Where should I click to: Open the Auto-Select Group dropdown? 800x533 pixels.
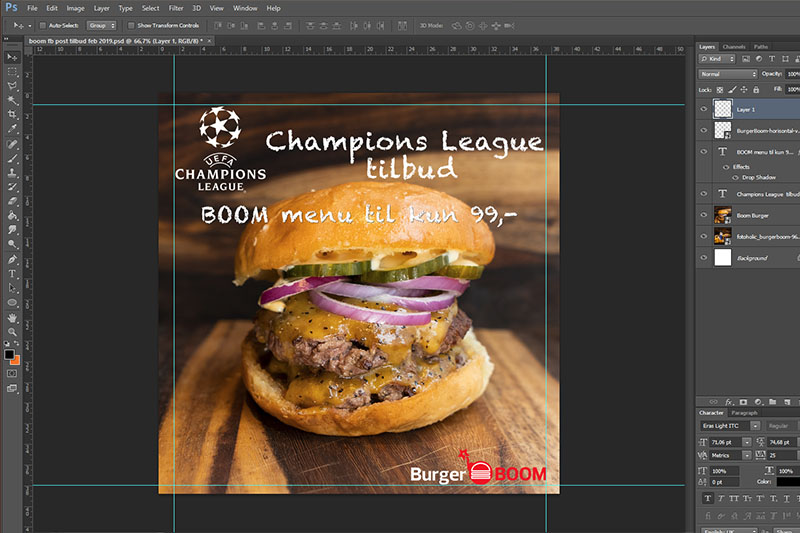click(102, 26)
